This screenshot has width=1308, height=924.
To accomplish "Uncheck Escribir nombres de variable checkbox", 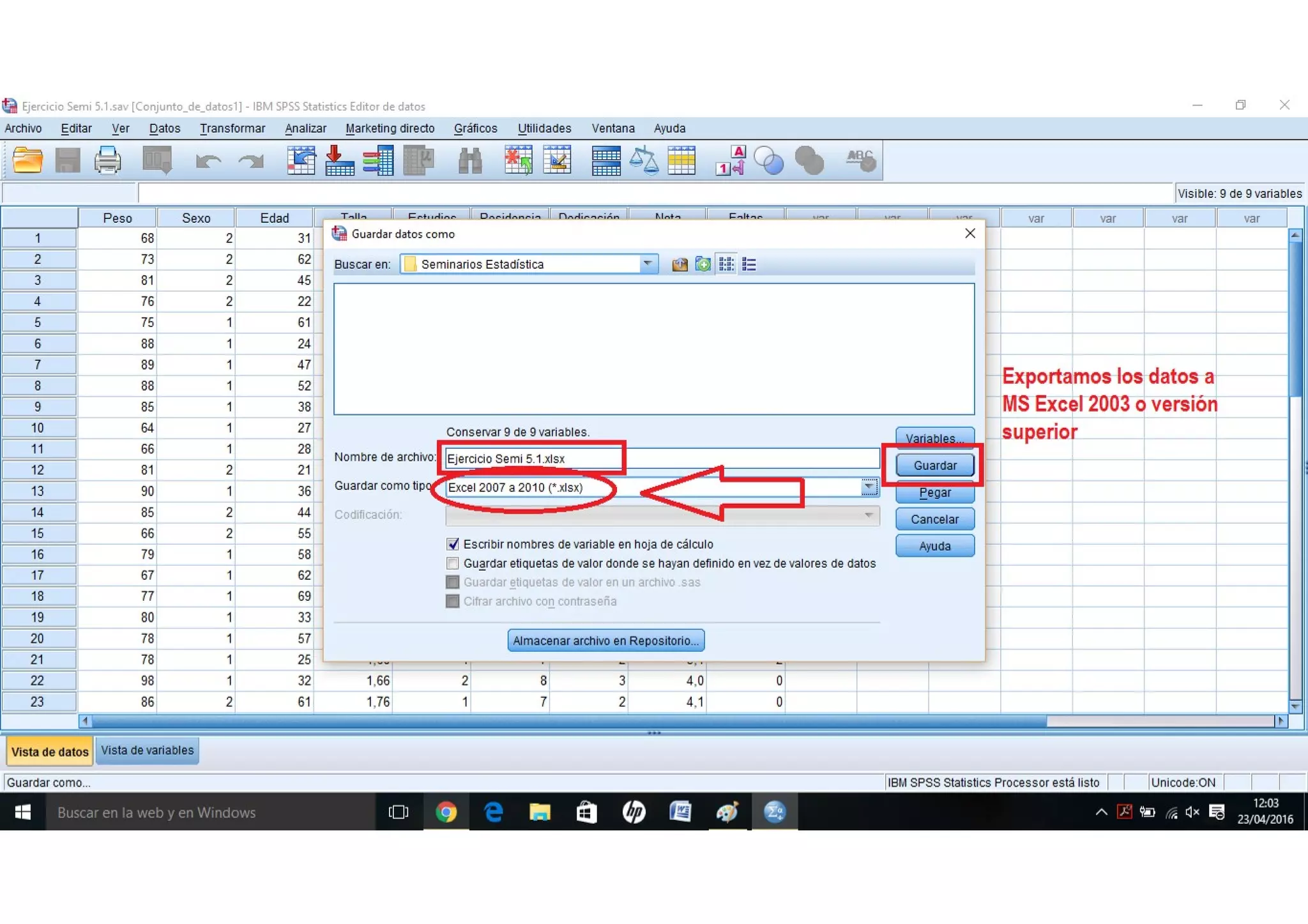I will pos(453,544).
